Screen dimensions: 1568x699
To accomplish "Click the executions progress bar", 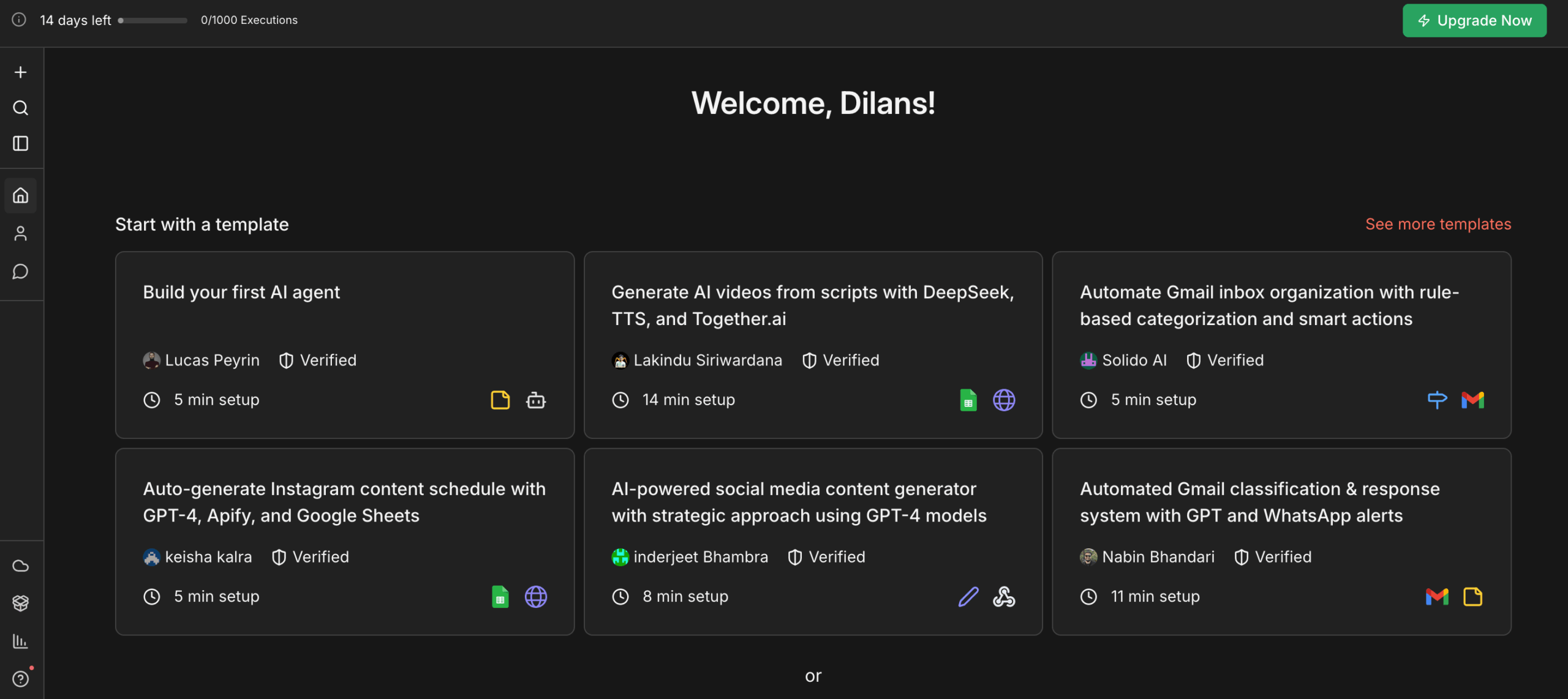I will tap(153, 21).
